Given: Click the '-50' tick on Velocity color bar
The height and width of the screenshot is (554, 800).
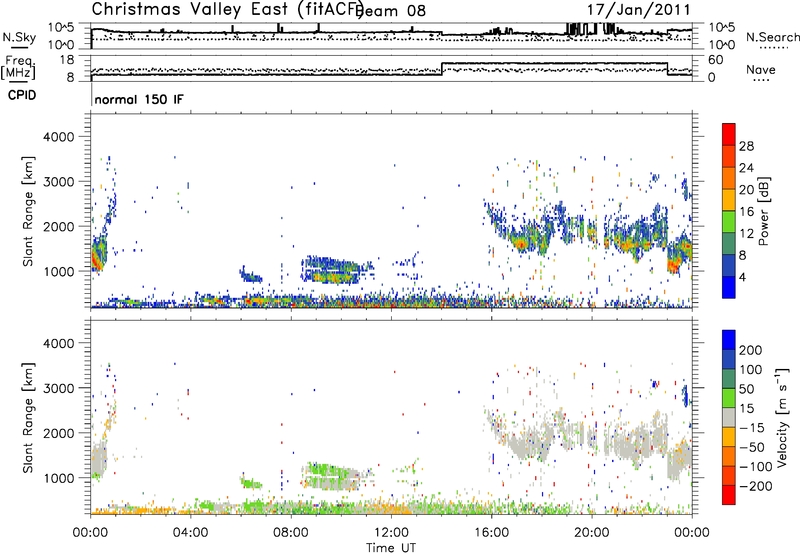Looking at the screenshot, I should tap(752, 447).
